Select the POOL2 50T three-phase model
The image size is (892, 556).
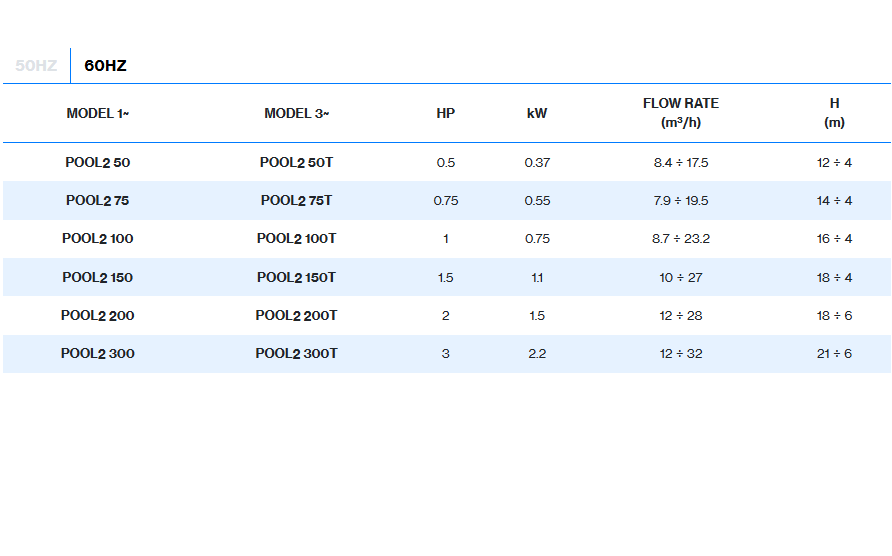pyautogui.click(x=296, y=163)
